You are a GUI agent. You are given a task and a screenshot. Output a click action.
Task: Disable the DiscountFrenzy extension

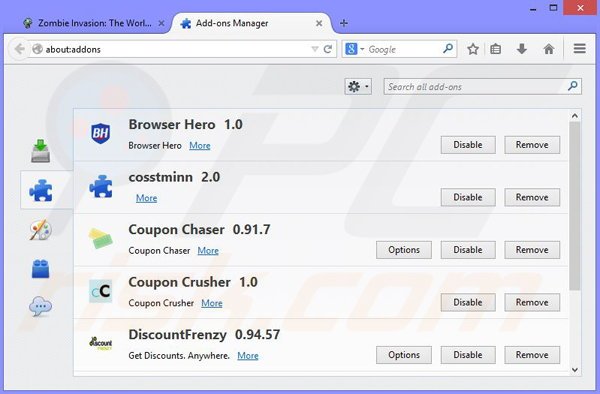click(468, 355)
